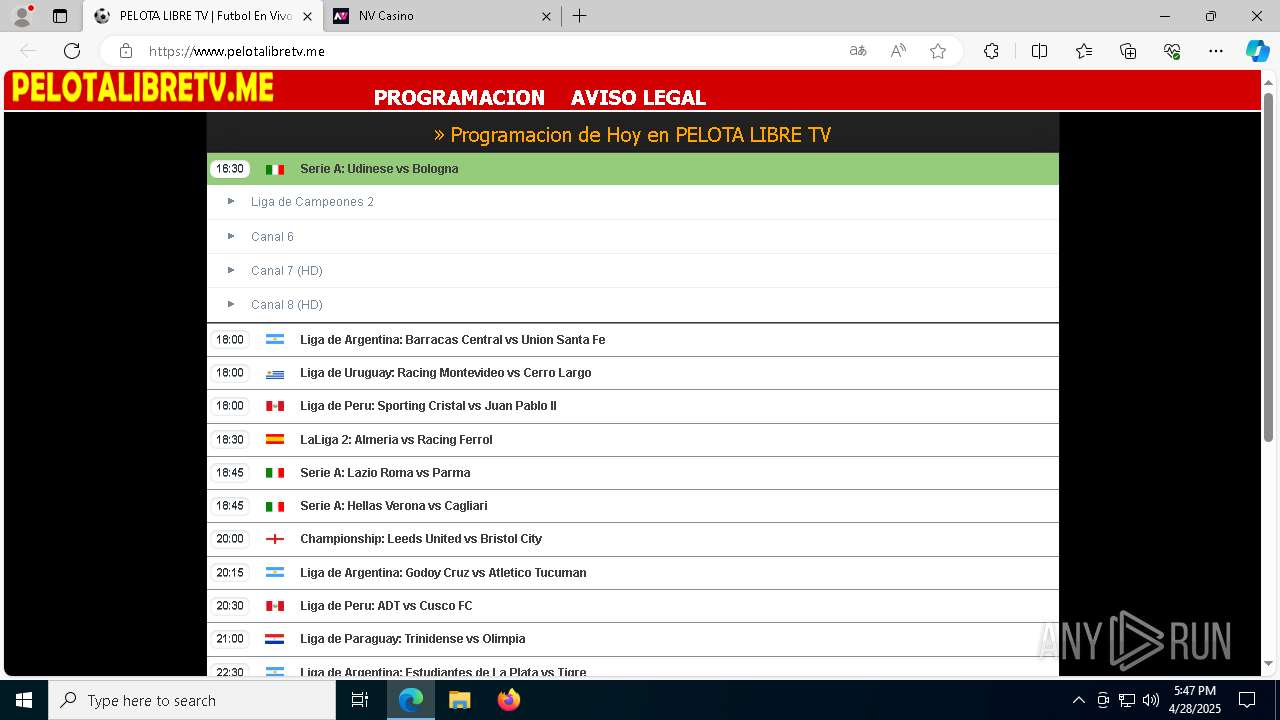Viewport: 1280px width, 720px height.
Task: Open clock showing 5:47 PM
Action: [x=1195, y=700]
